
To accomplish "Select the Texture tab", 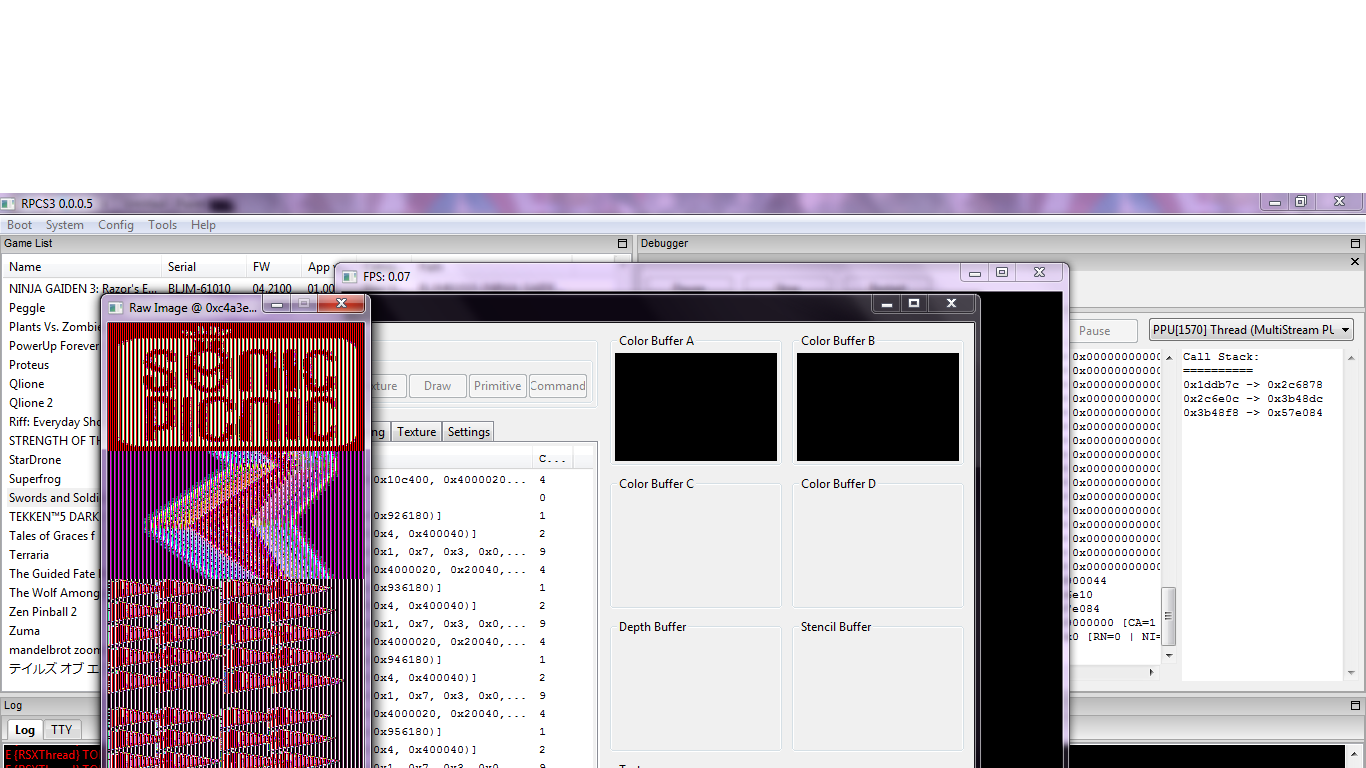I will 416,432.
